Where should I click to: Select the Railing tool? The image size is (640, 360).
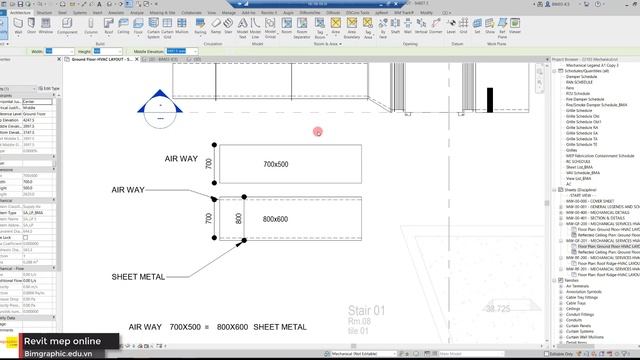tap(200, 27)
